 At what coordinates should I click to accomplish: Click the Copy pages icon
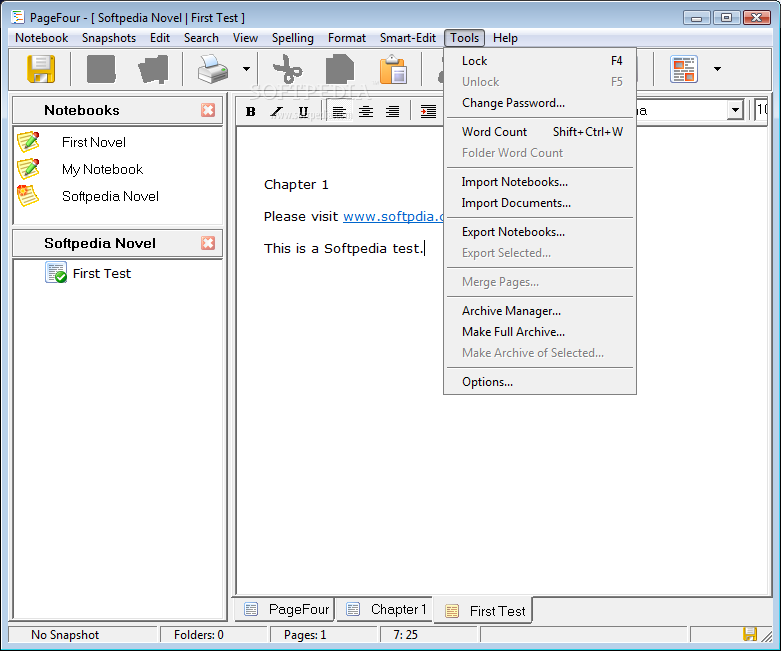(x=340, y=69)
